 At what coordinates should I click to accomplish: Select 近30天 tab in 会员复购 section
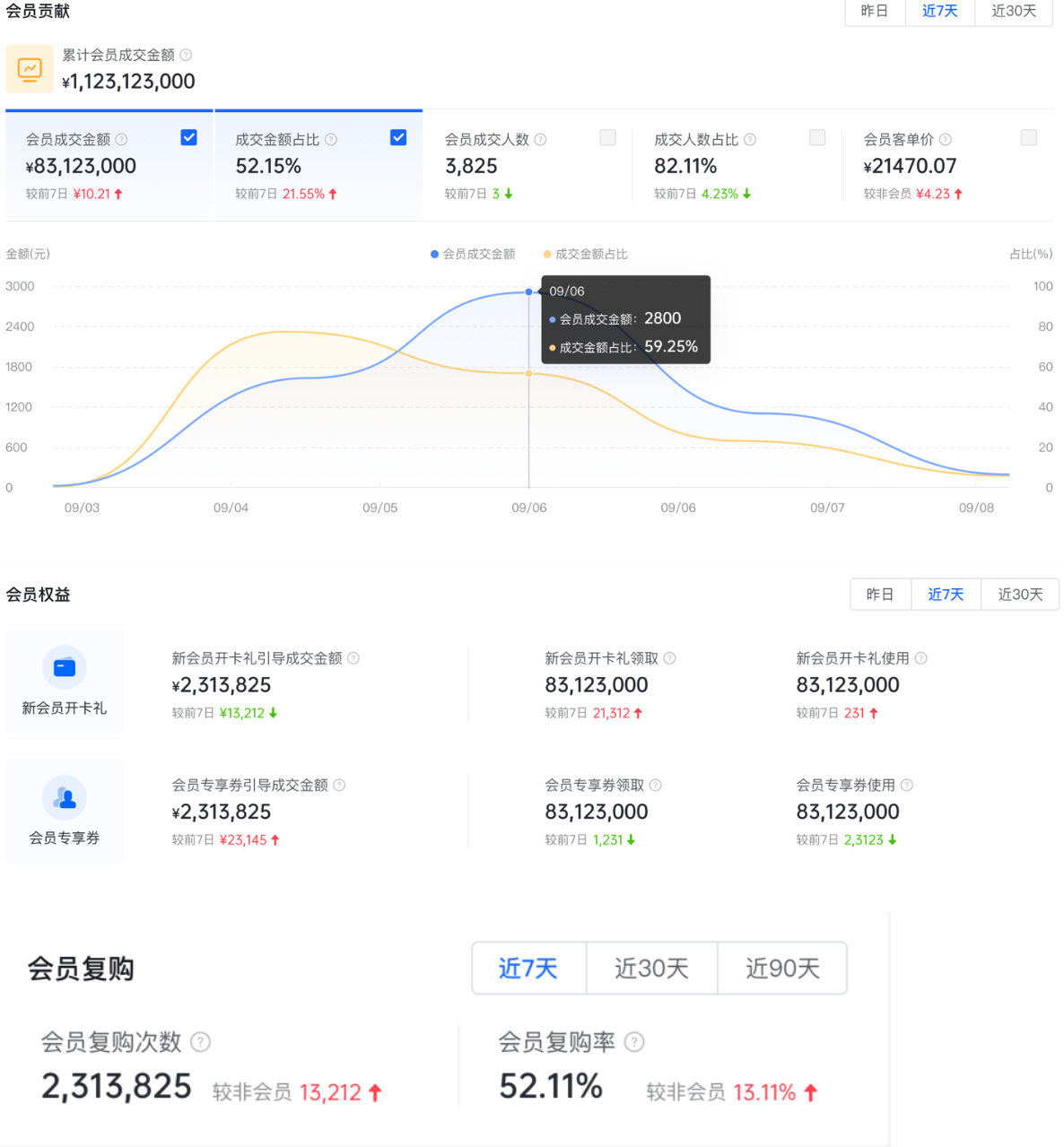click(x=652, y=969)
